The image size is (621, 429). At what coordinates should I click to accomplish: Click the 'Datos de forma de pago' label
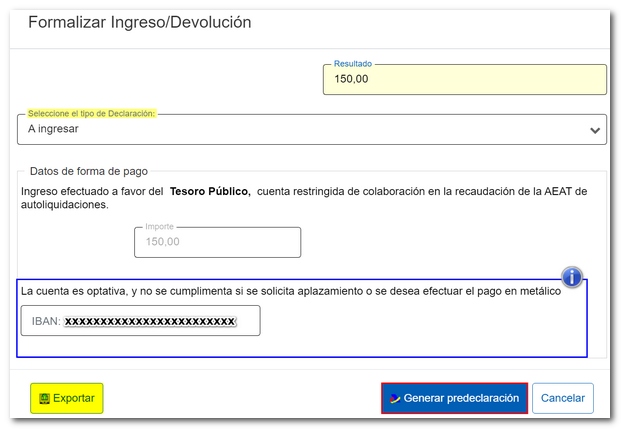(89, 171)
